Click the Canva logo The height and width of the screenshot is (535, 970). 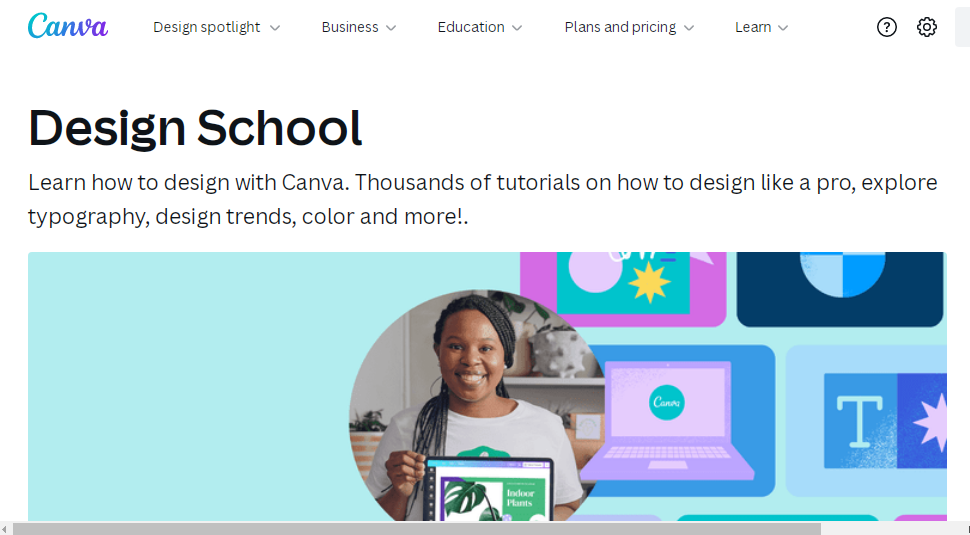click(68, 27)
